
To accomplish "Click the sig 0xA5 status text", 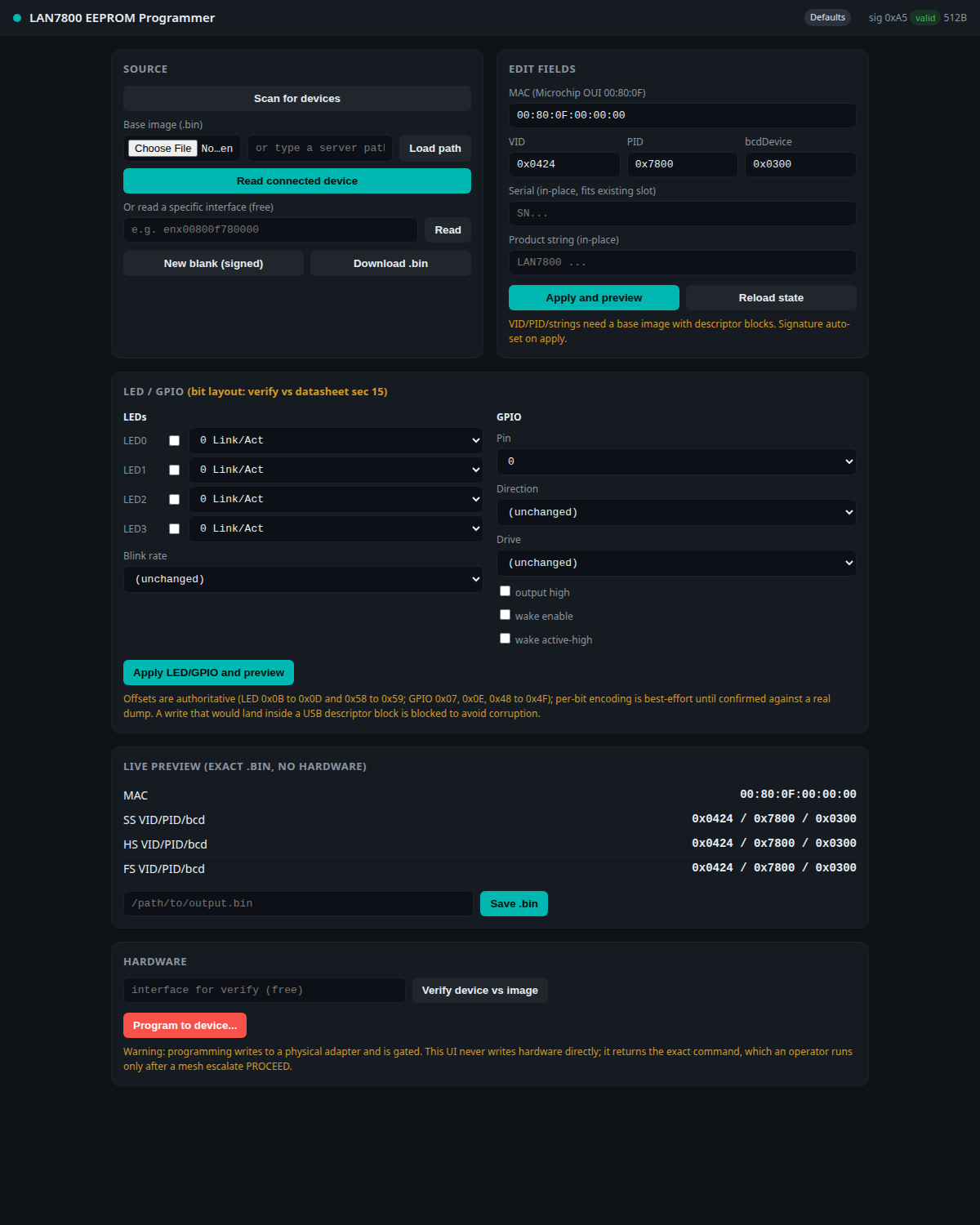I will pyautogui.click(x=888, y=18).
